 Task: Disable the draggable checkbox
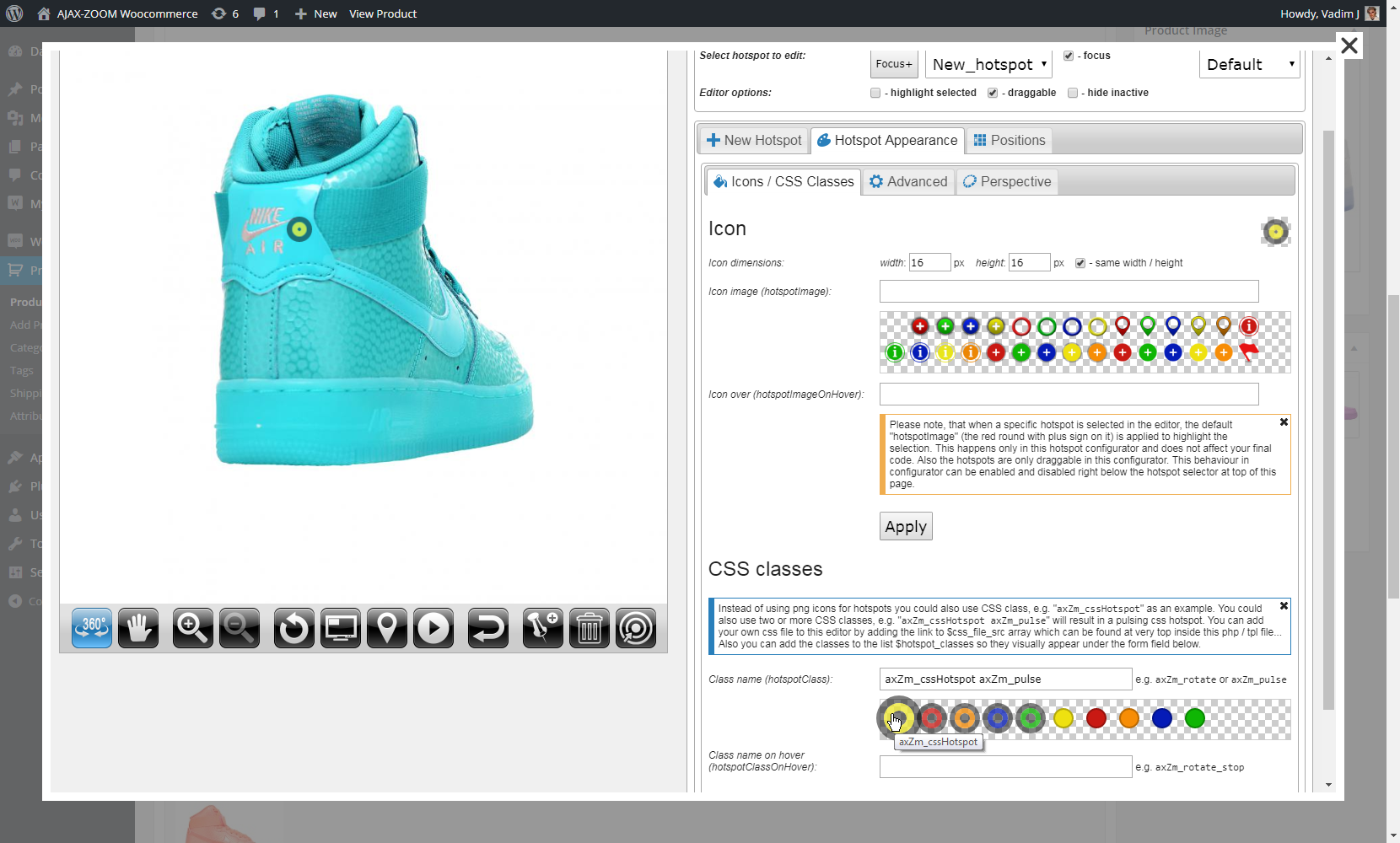(993, 93)
